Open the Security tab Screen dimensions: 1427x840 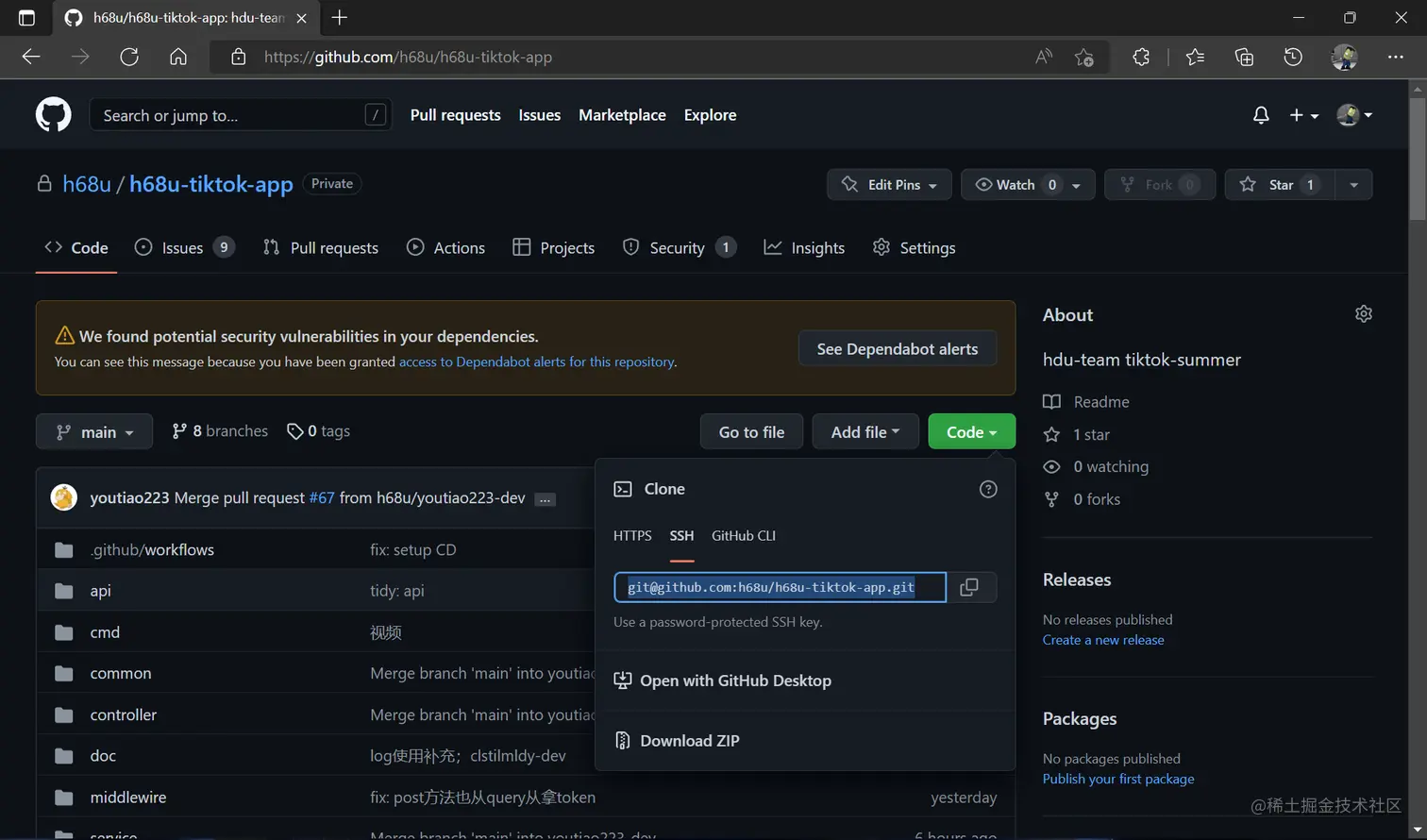[679, 247]
